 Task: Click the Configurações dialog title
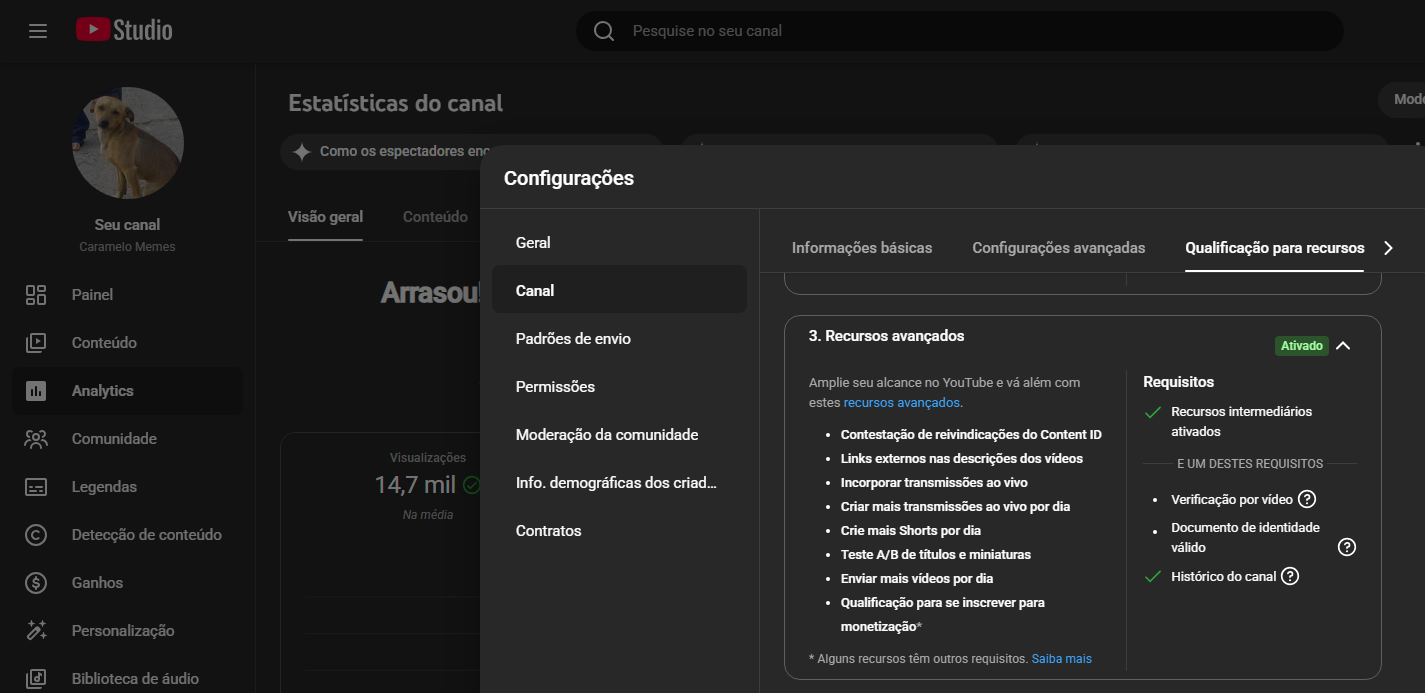(569, 179)
